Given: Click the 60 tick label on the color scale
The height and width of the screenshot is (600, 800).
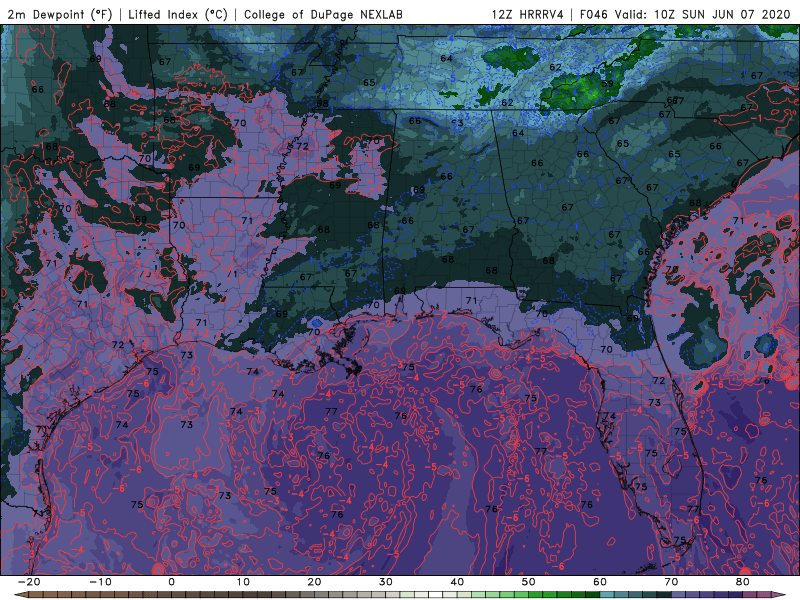Looking at the screenshot, I should [x=600, y=582].
